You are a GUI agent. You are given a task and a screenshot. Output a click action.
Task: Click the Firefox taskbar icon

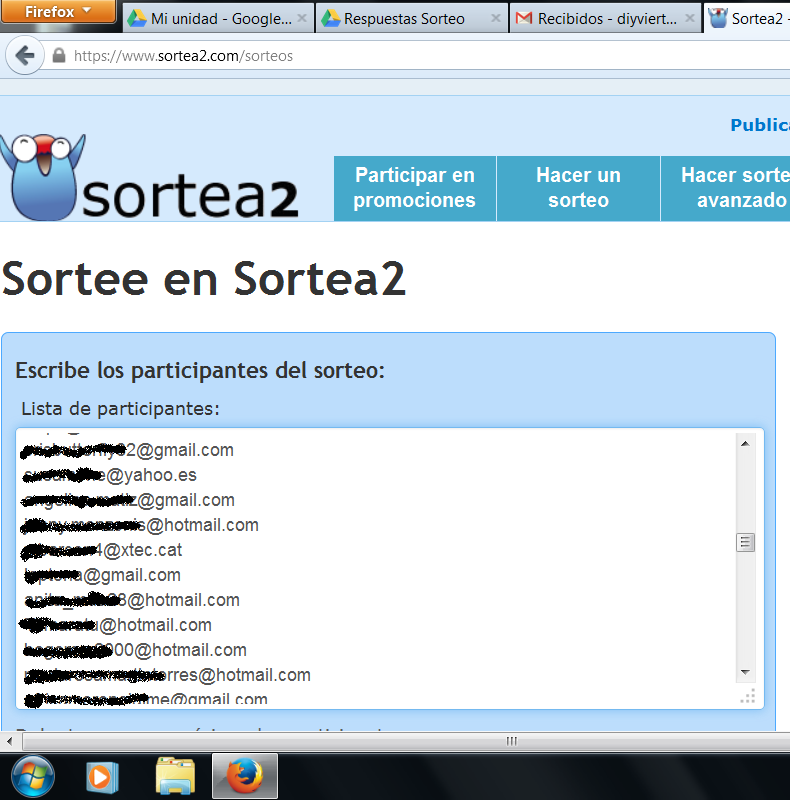245,777
